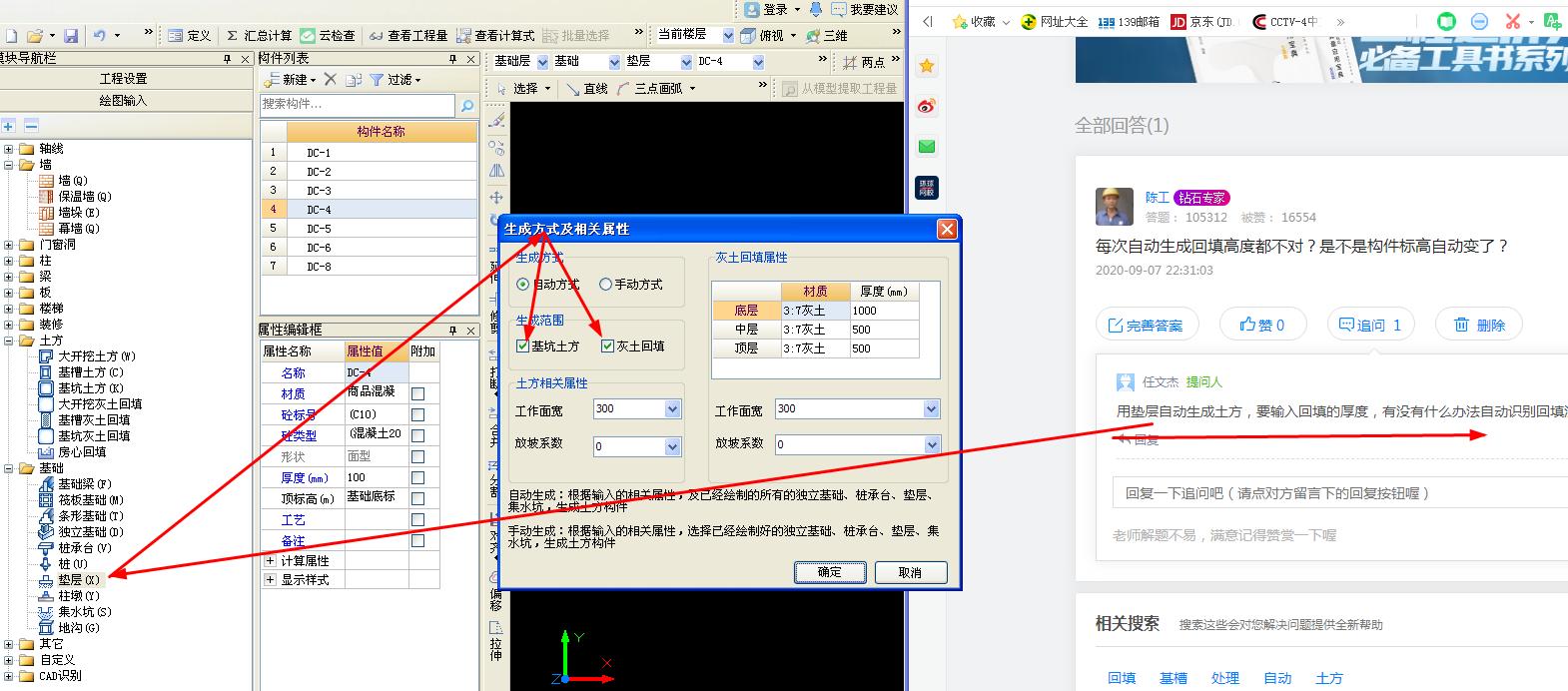1568x691 pixels.
Task: Click the green mail icon in browser sidebar
Action: pos(927,147)
